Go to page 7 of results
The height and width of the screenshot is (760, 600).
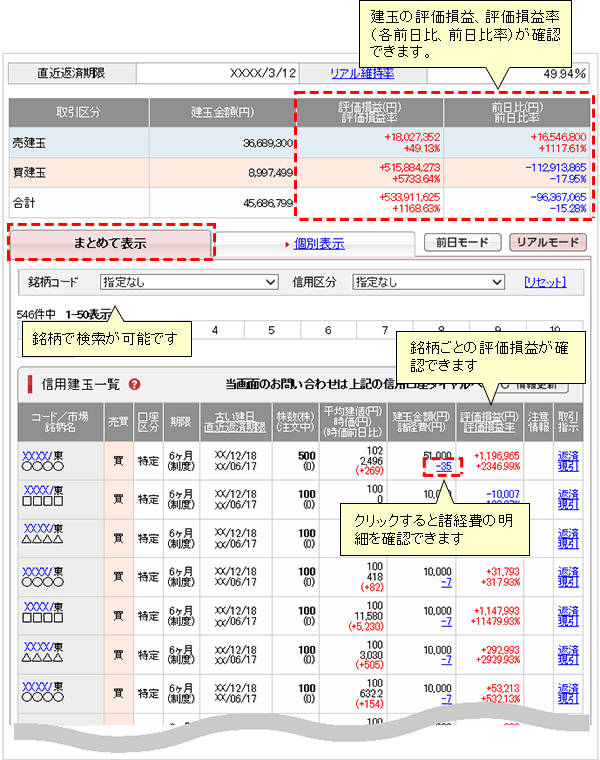click(386, 330)
